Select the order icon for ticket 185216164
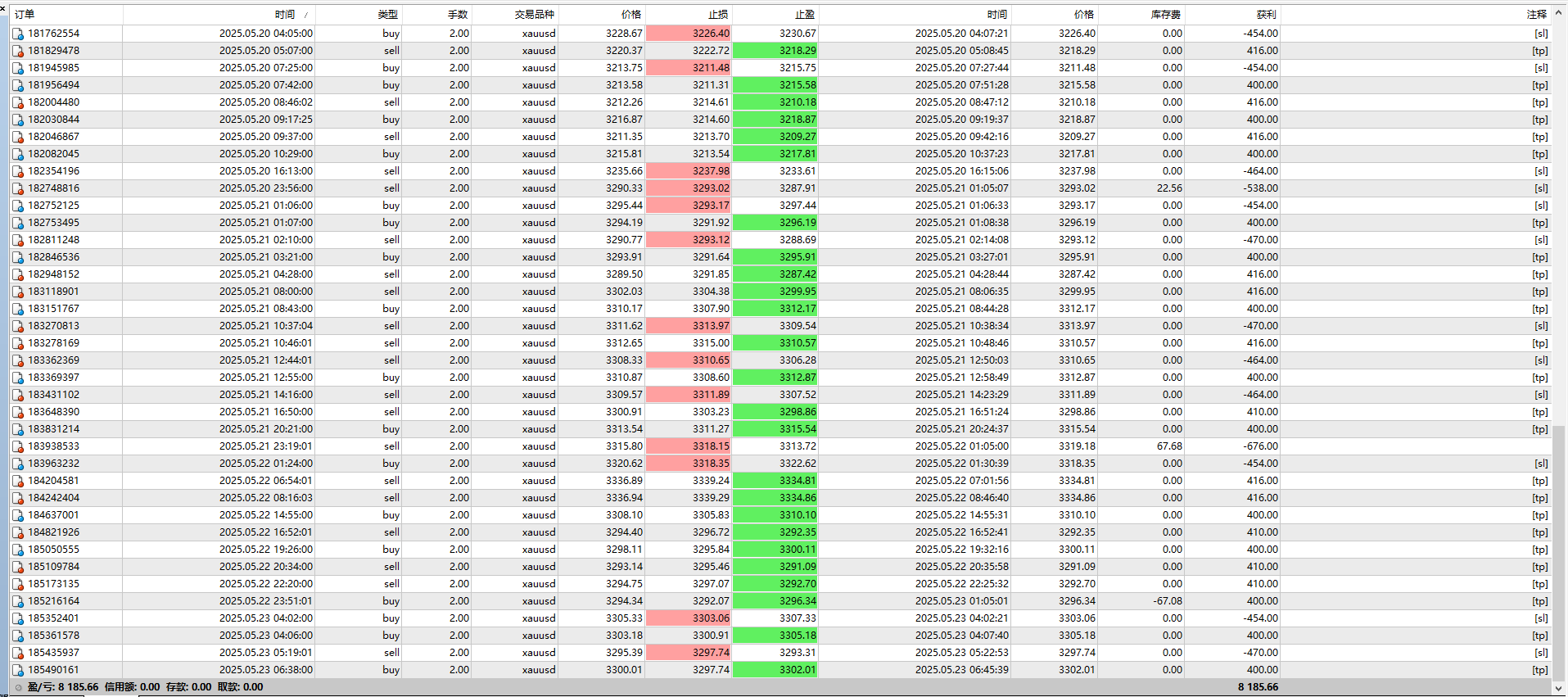The height and width of the screenshot is (697, 1568). pos(18,601)
